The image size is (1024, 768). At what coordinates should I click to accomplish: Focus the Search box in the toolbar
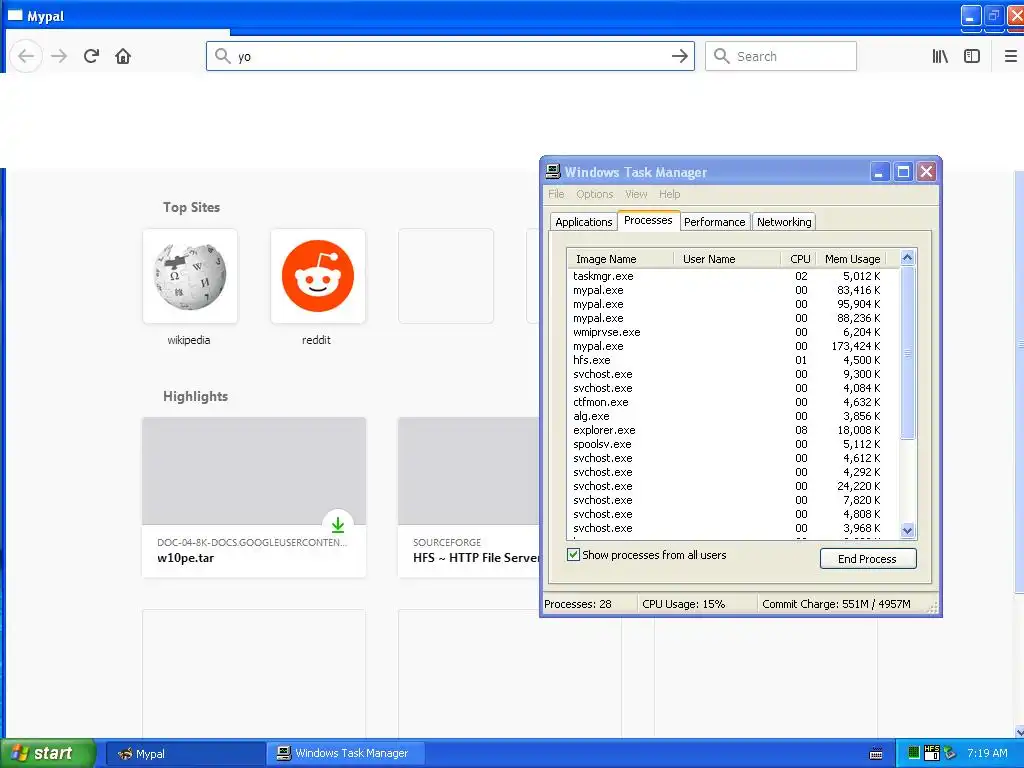[781, 56]
